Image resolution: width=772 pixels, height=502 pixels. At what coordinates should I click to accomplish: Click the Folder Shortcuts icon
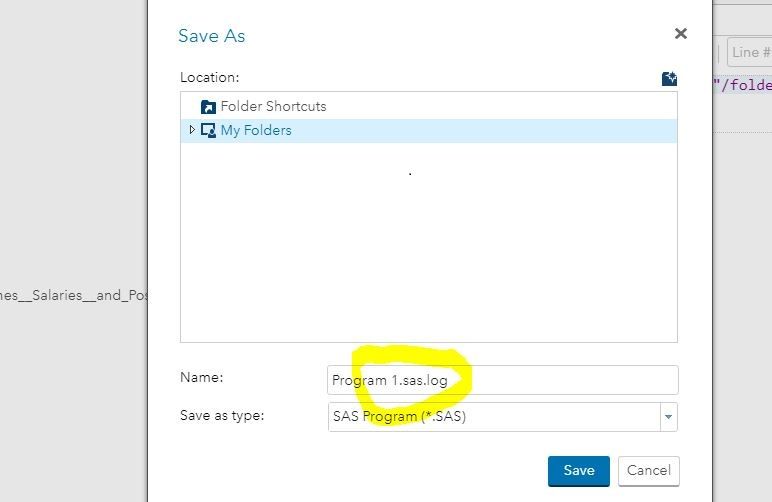[x=208, y=107]
